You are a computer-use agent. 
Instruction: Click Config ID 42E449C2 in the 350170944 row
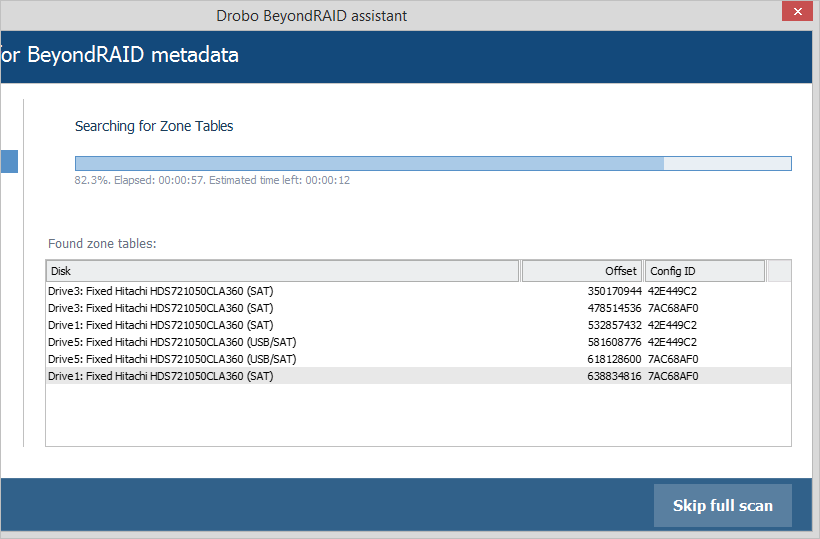point(672,291)
